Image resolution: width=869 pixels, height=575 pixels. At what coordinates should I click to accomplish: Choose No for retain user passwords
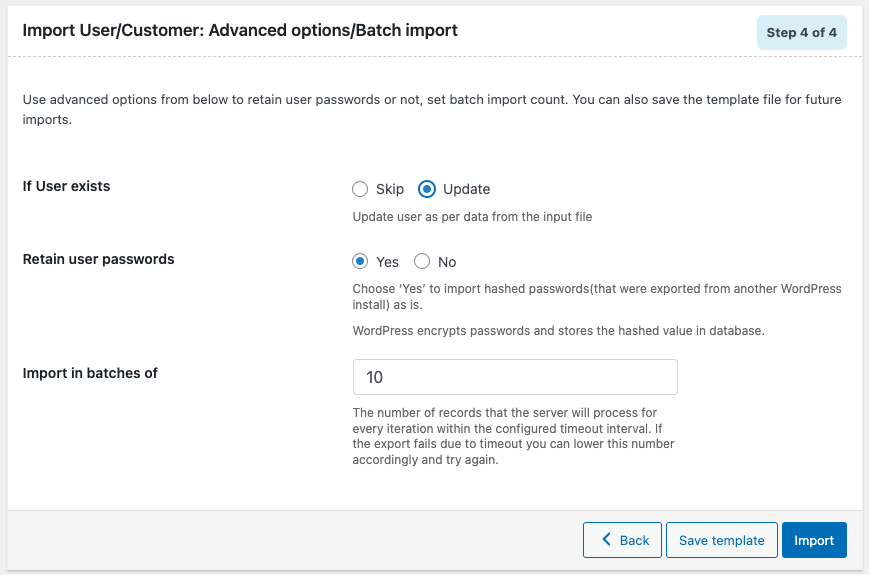tap(422, 261)
